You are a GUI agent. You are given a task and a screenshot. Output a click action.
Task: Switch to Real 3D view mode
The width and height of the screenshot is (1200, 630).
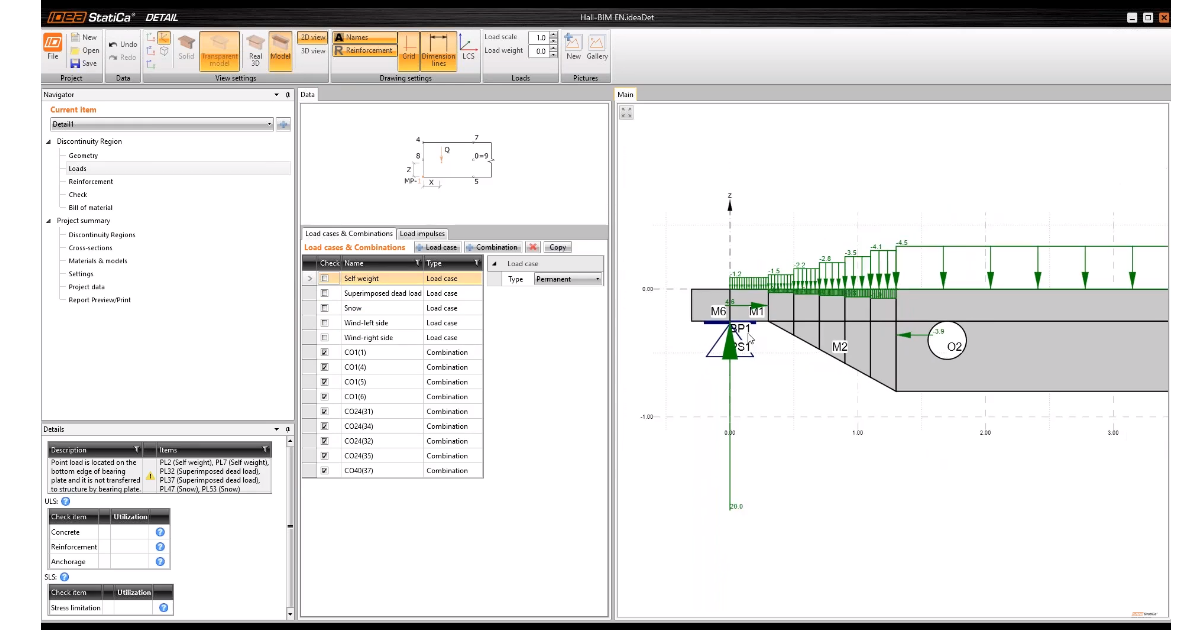255,50
